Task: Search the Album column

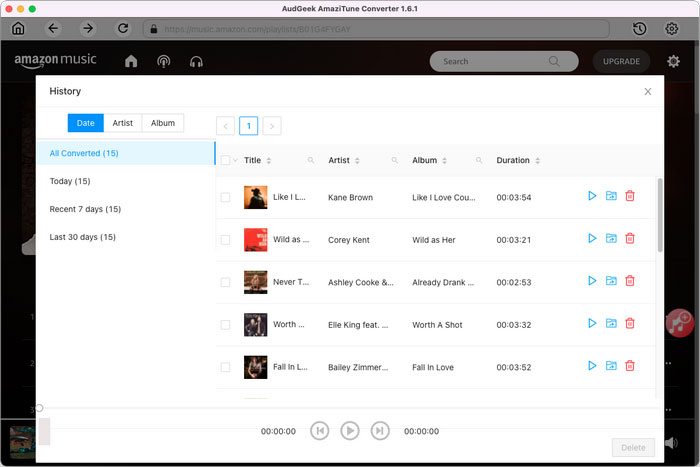Action: [479, 160]
